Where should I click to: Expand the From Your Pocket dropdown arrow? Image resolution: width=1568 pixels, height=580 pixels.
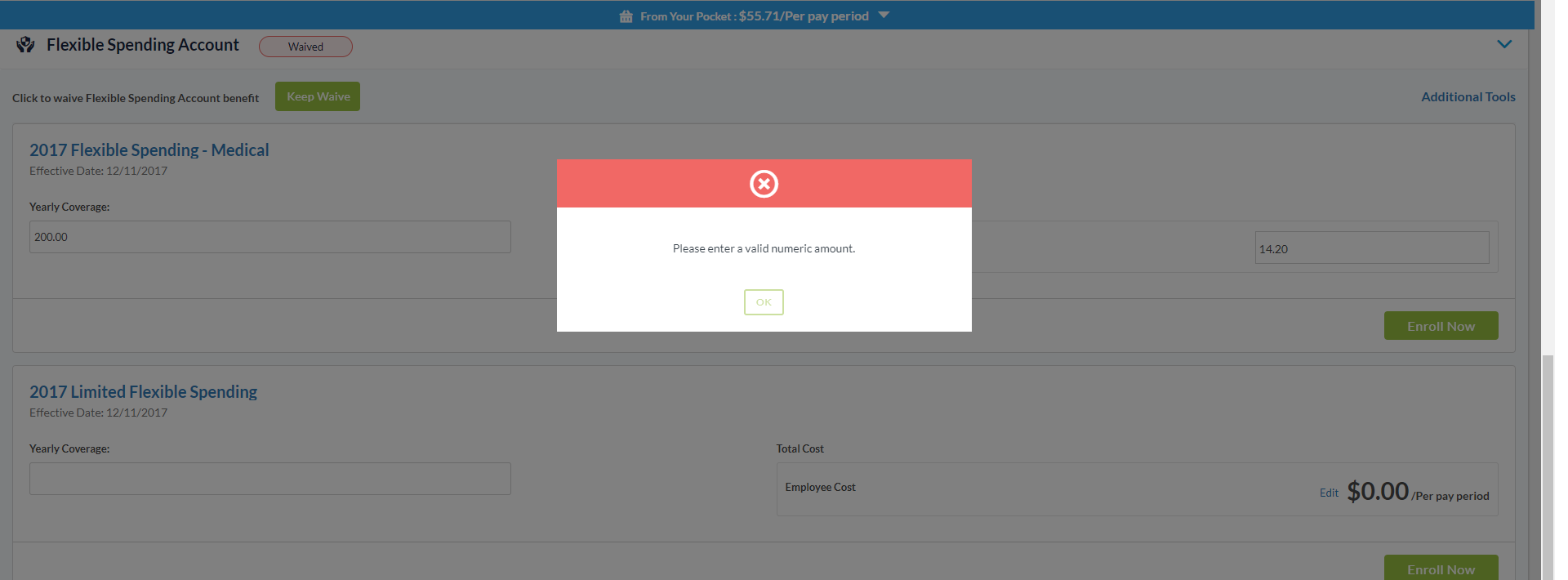(x=884, y=16)
